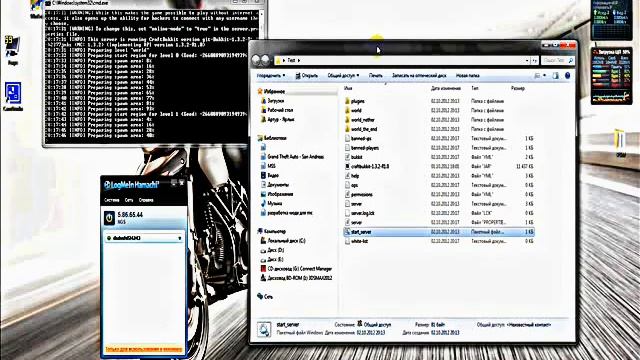Select the world_the_end folder icon
640x360 pixels.
point(347,129)
